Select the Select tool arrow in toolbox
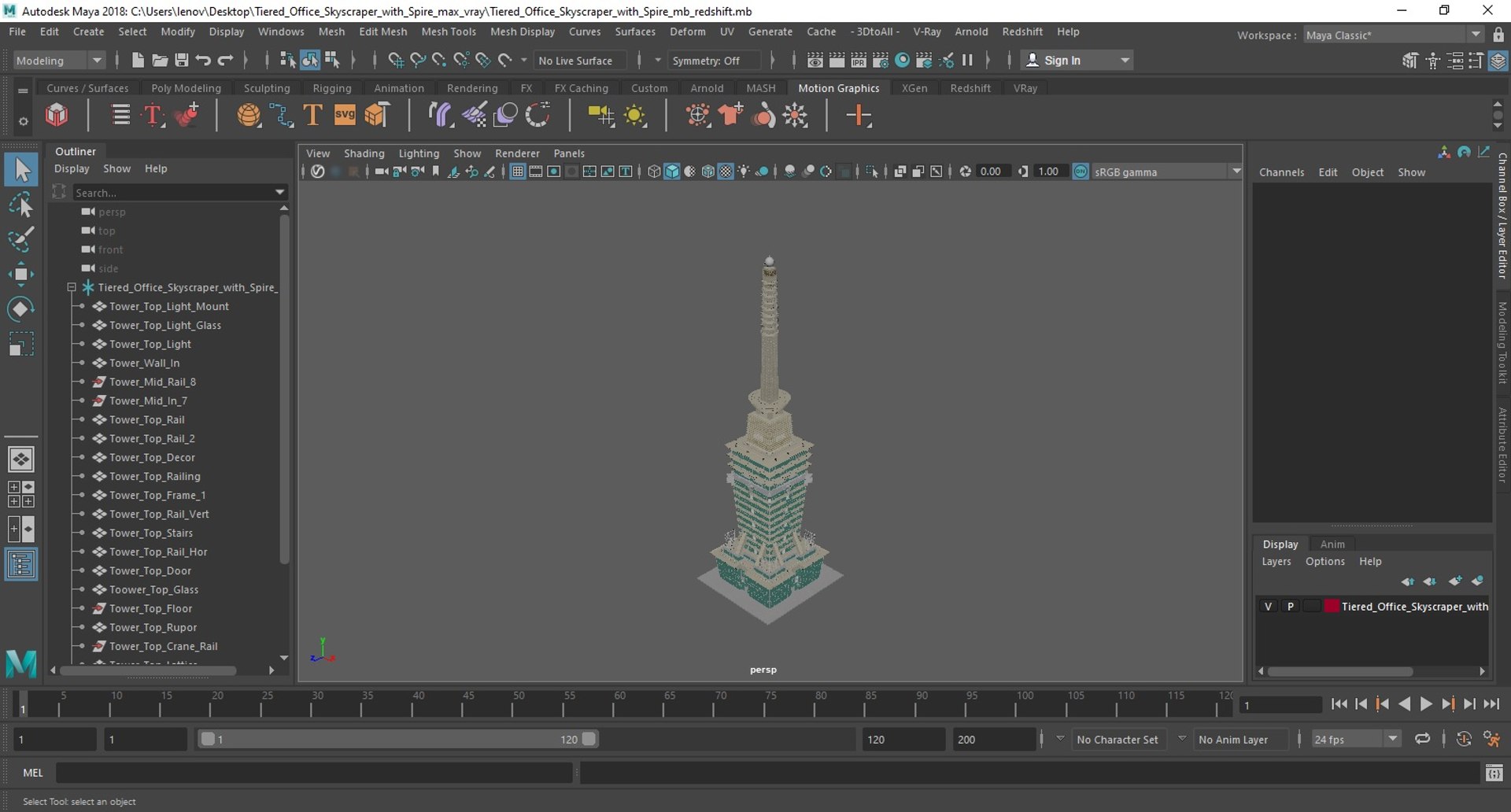This screenshot has height=812, width=1511. pos(21,170)
